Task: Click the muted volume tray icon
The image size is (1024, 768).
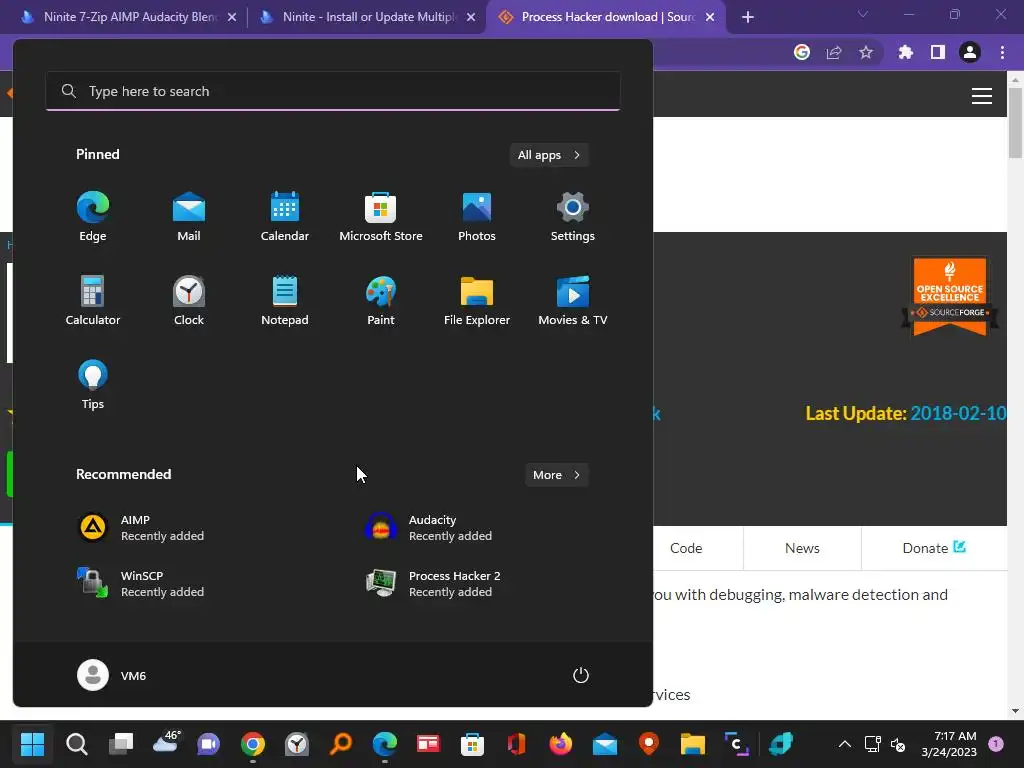Action: tap(898, 744)
